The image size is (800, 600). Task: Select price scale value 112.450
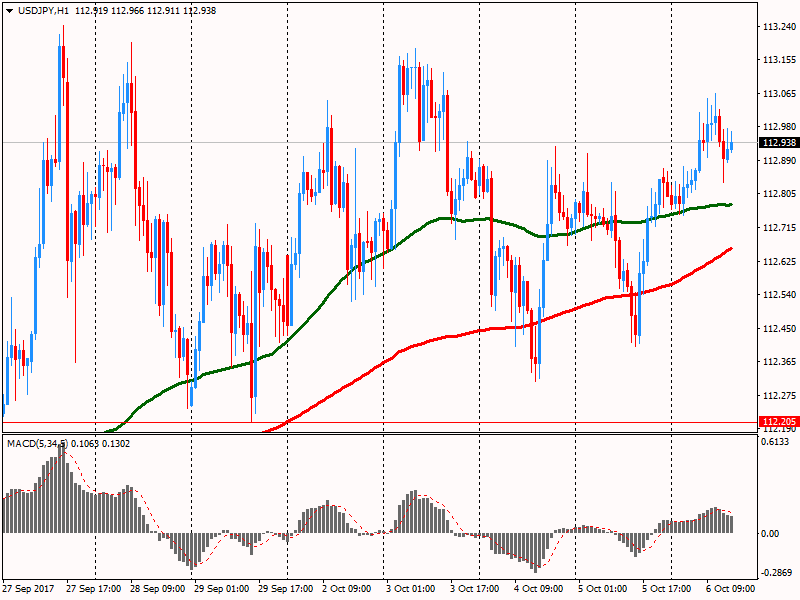[x=779, y=329]
